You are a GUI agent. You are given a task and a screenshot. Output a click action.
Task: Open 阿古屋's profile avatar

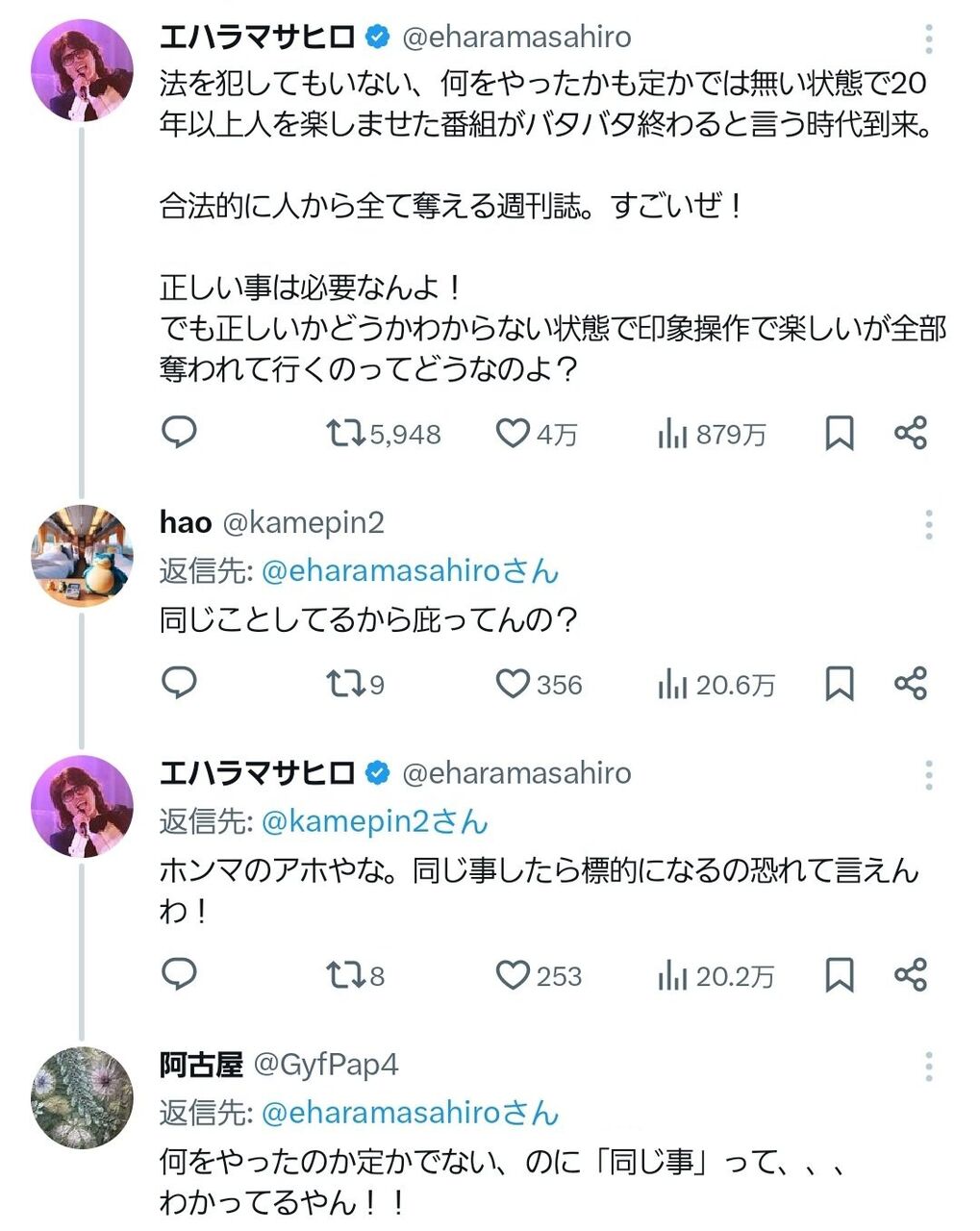82,1096
